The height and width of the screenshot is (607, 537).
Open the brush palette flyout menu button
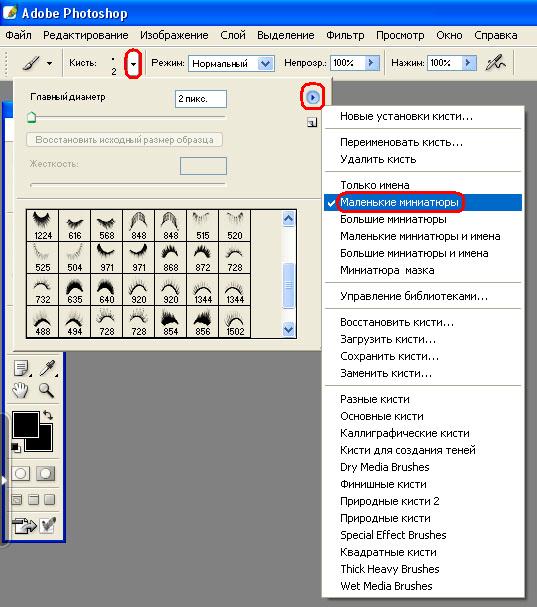click(312, 97)
